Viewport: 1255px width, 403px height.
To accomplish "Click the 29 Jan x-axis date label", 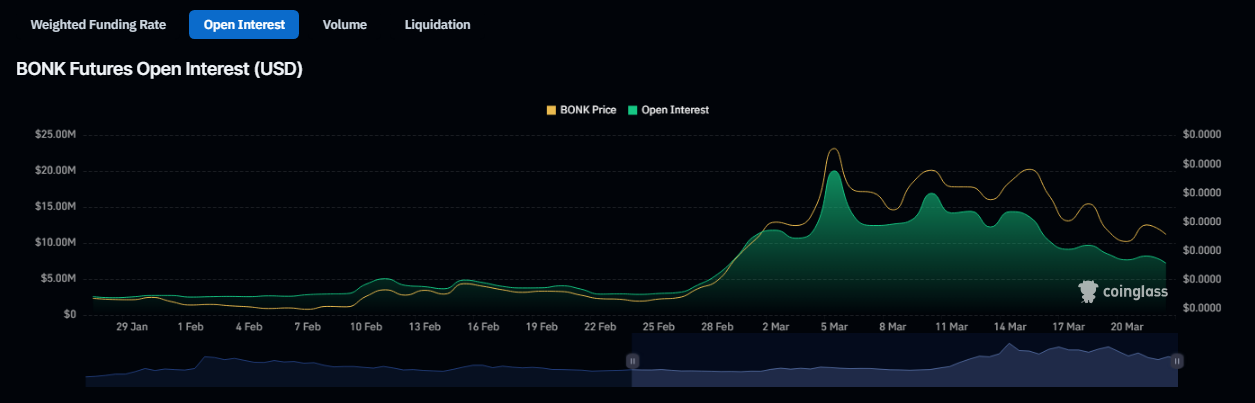I will point(132,327).
